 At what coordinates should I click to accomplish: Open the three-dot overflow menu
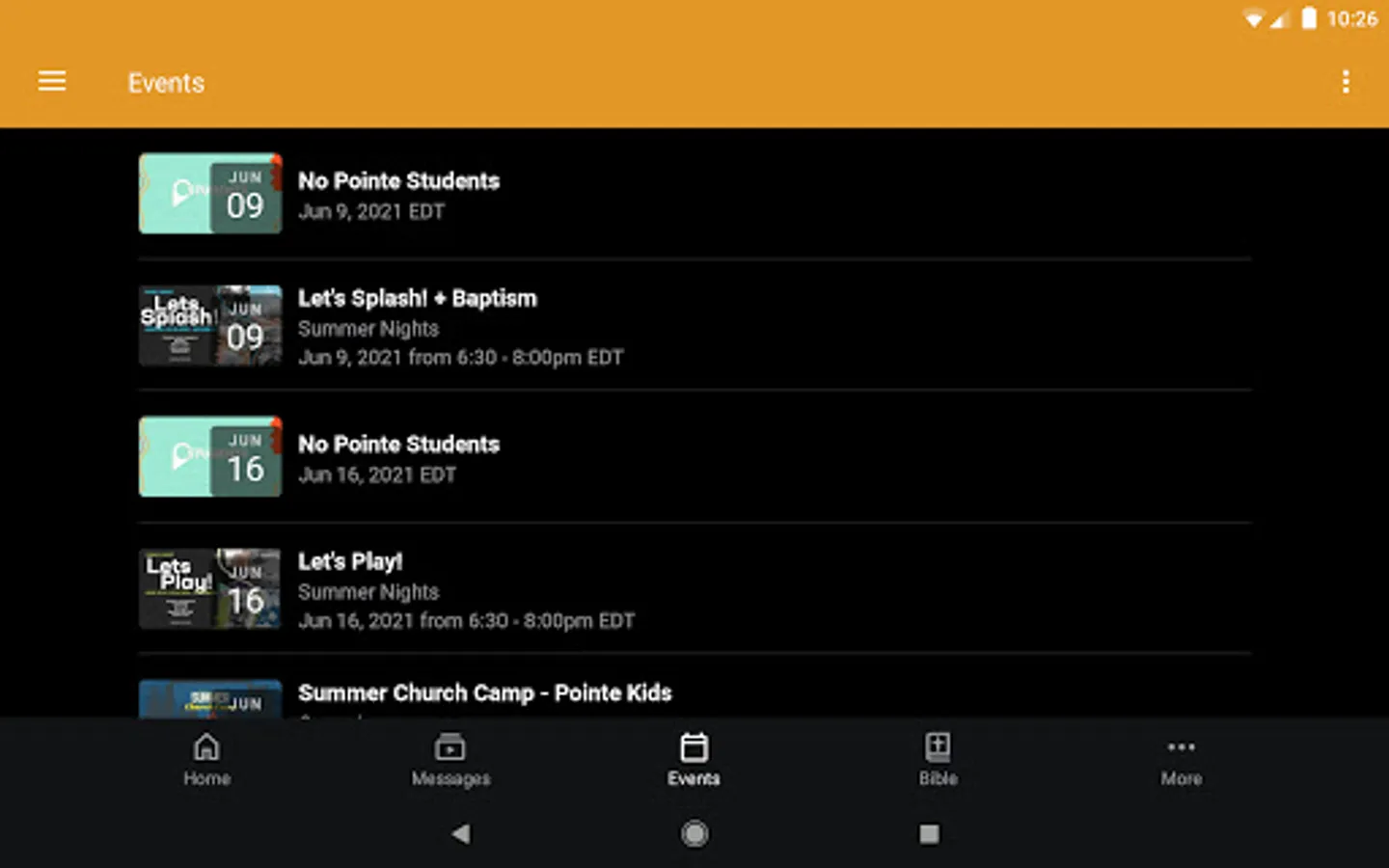coord(1346,82)
